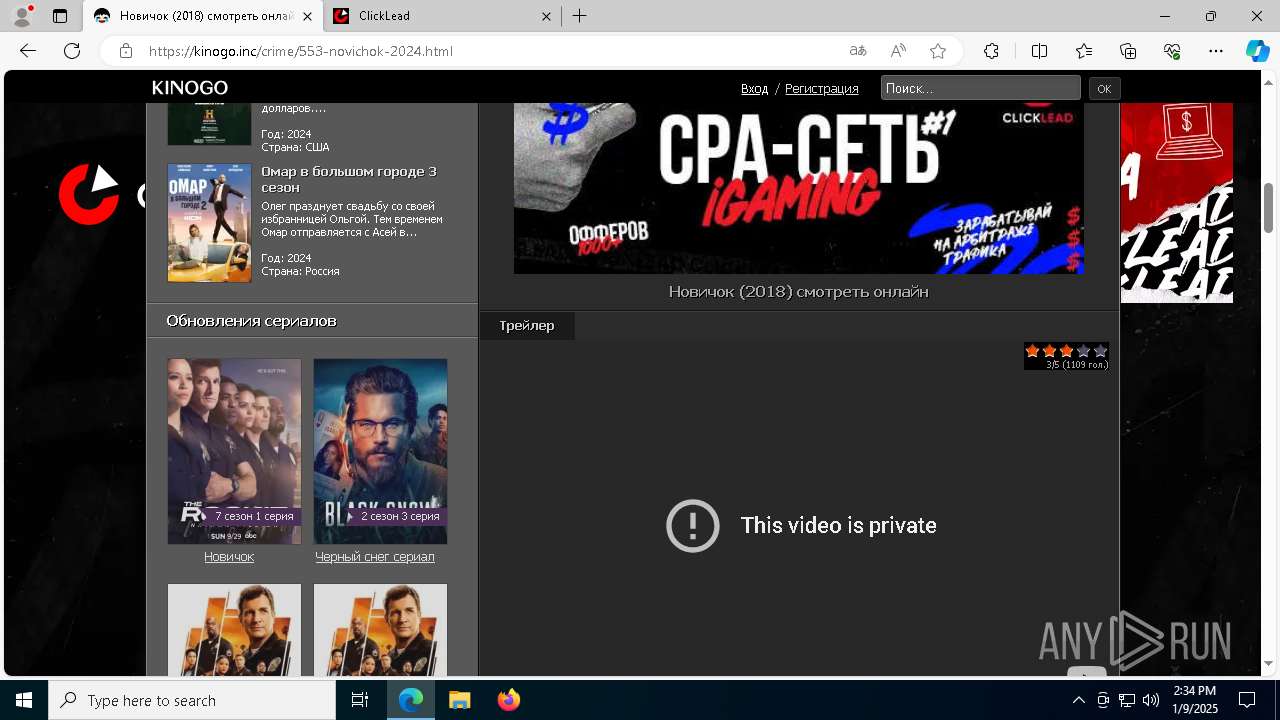Image resolution: width=1280 pixels, height=720 pixels.
Task: Go back to the previous page
Action: click(28, 51)
